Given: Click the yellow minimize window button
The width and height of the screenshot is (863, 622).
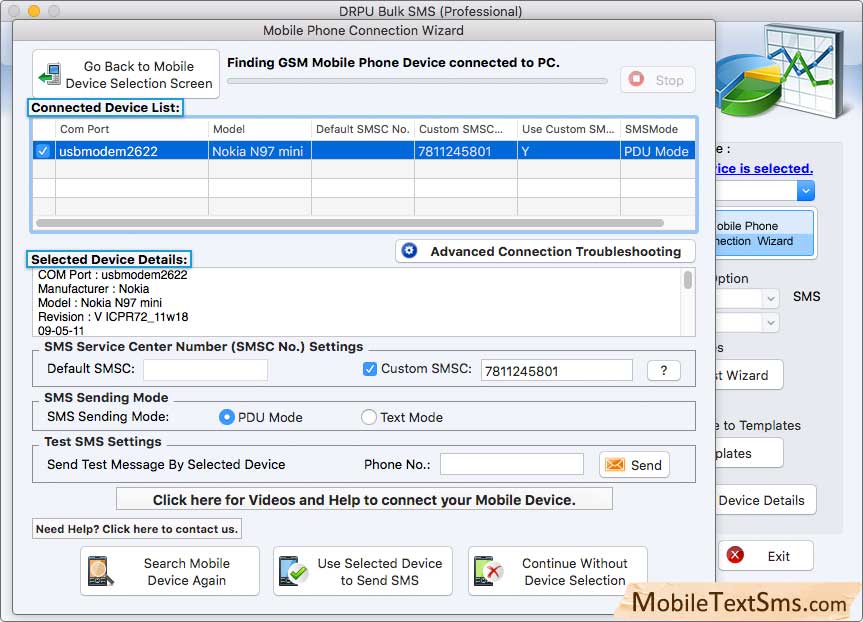Looking at the screenshot, I should coord(34,10).
